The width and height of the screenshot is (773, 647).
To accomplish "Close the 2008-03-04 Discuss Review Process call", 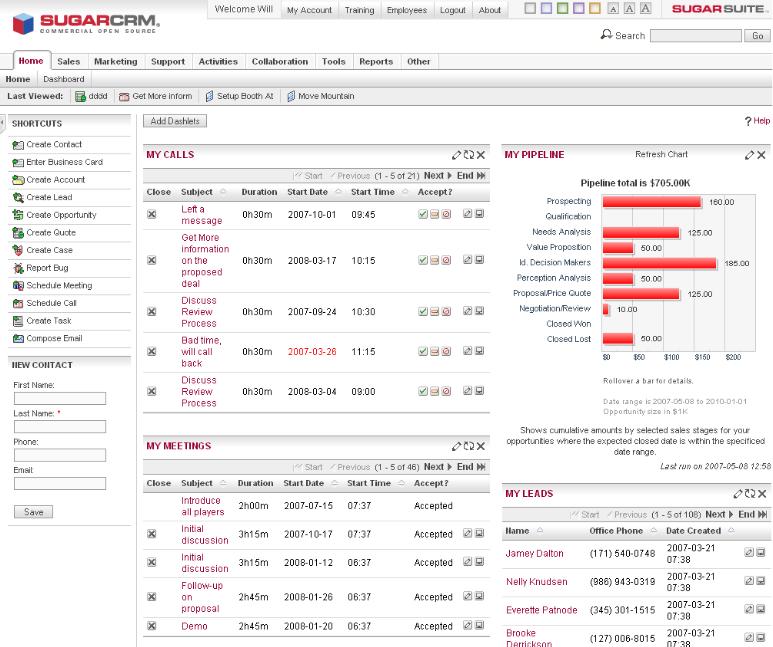I will click(x=152, y=392).
